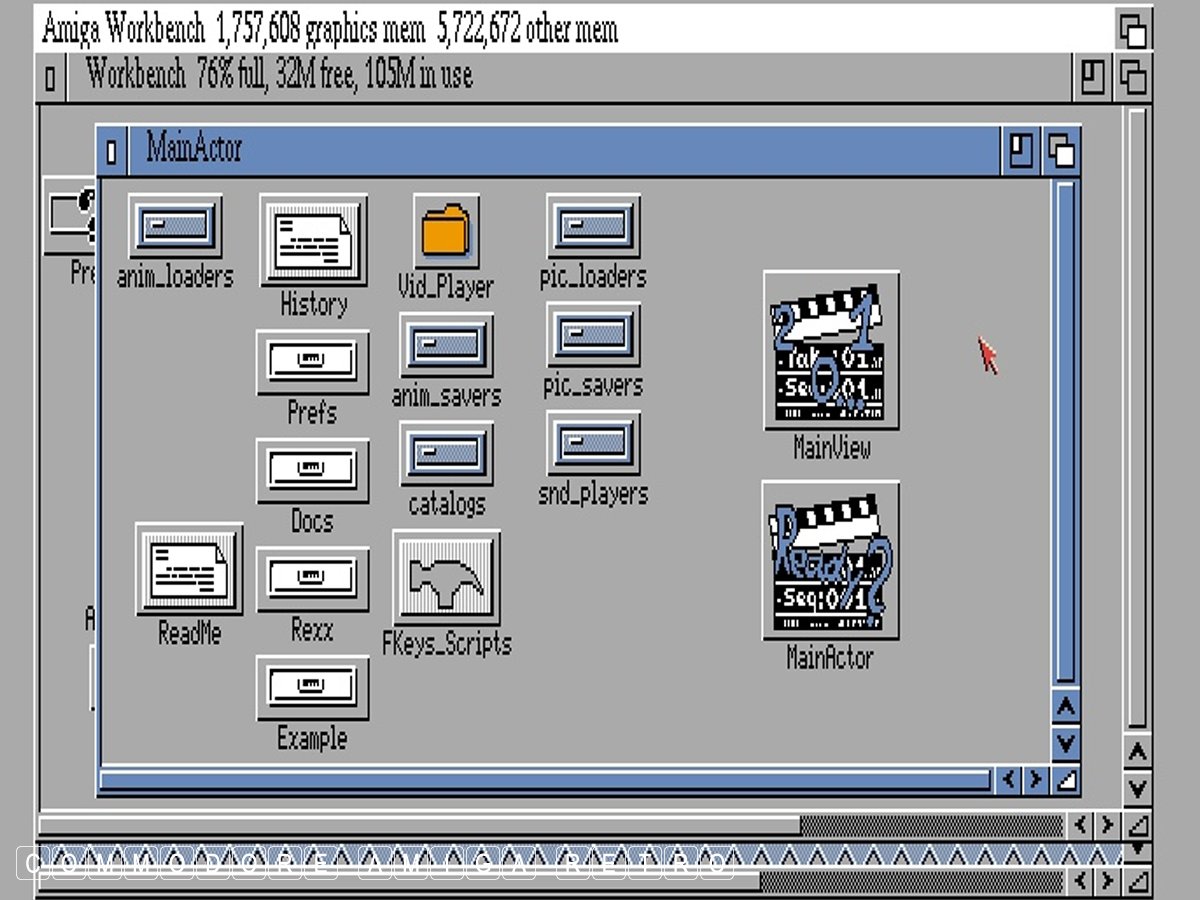This screenshot has height=900, width=1200.
Task: Click MainActor window scroll right arrow
Action: tap(1035, 779)
